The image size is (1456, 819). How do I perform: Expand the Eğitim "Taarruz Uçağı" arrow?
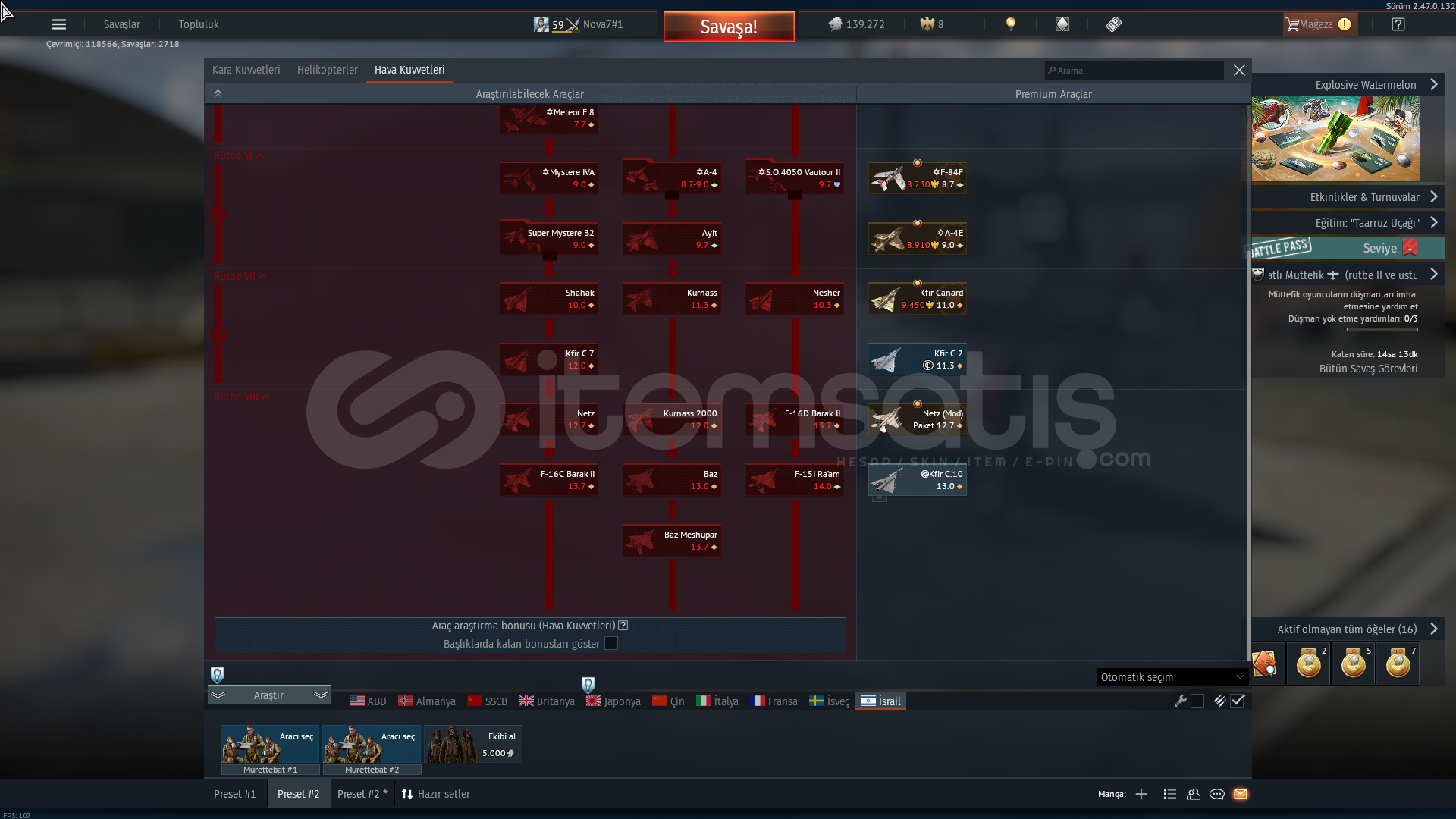pyautogui.click(x=1434, y=222)
